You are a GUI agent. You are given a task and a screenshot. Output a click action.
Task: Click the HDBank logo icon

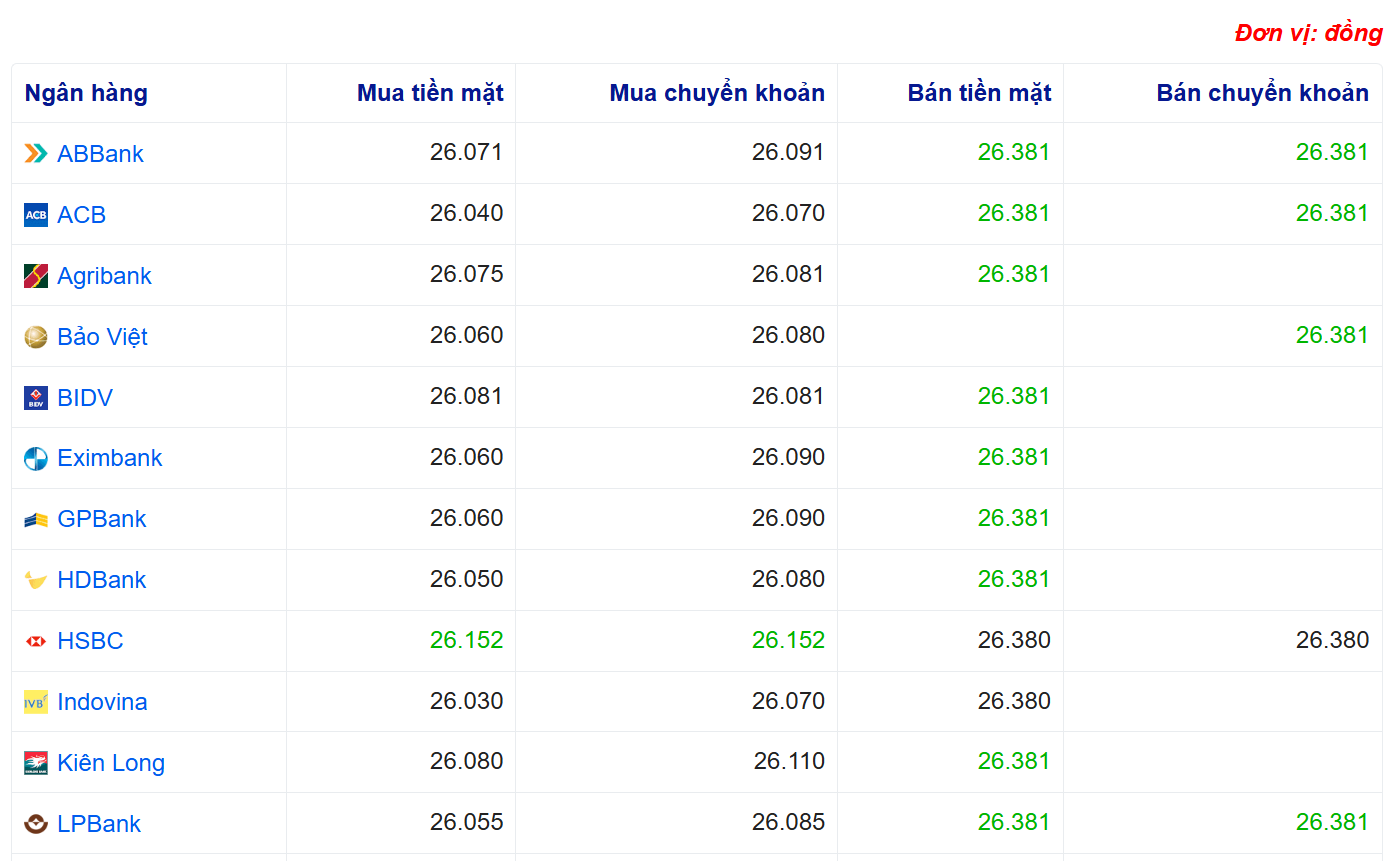click(36, 581)
